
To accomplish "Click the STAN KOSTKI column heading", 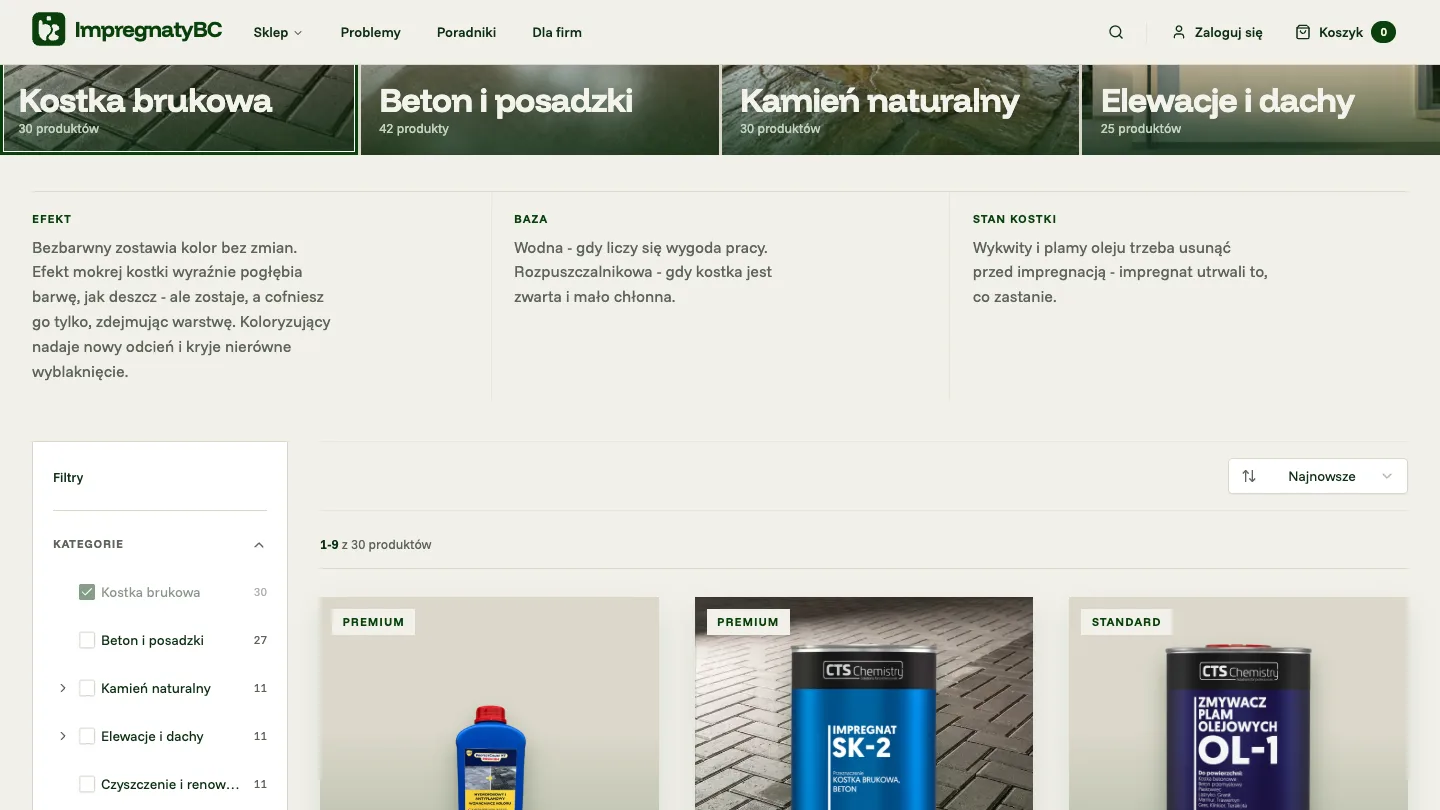I will tap(1014, 219).
